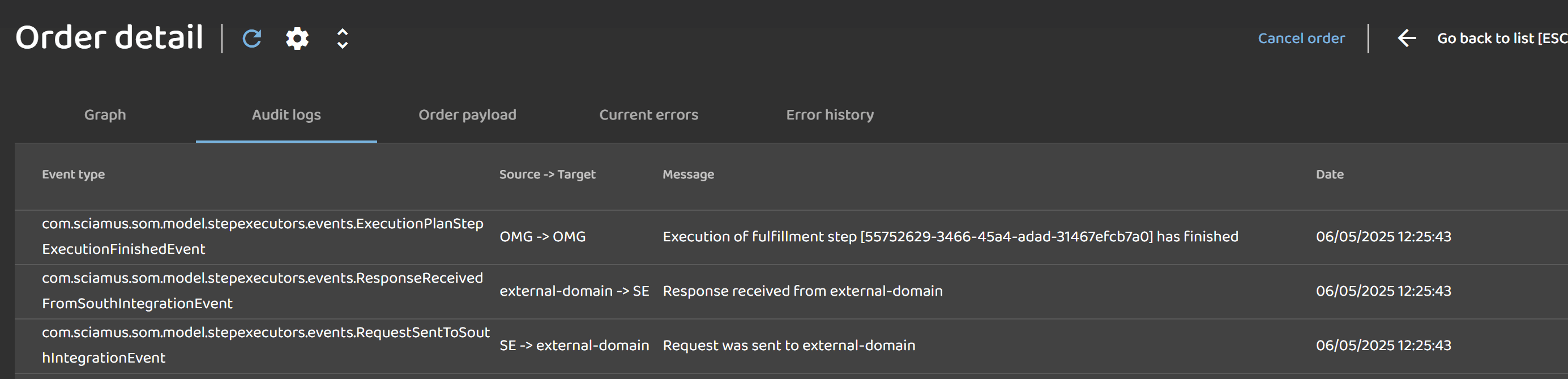This screenshot has height=379, width=1568.
Task: Click the Message column header
Action: 688,174
